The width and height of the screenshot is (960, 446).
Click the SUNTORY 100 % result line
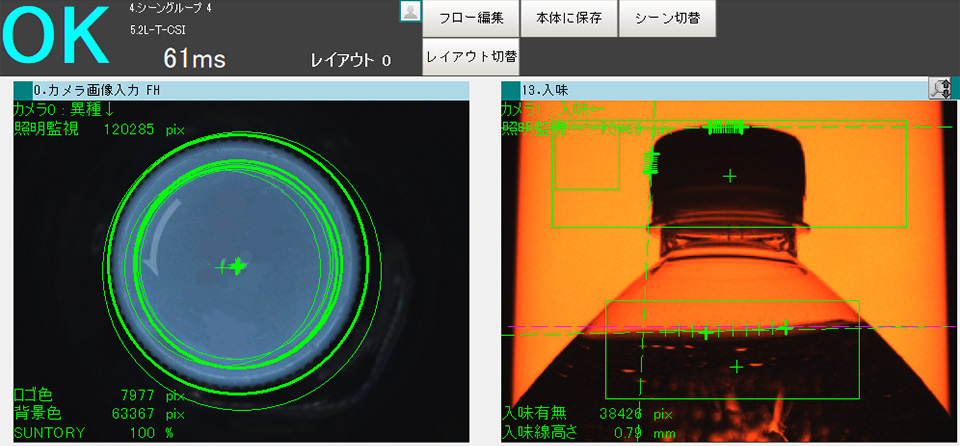[x=93, y=432]
